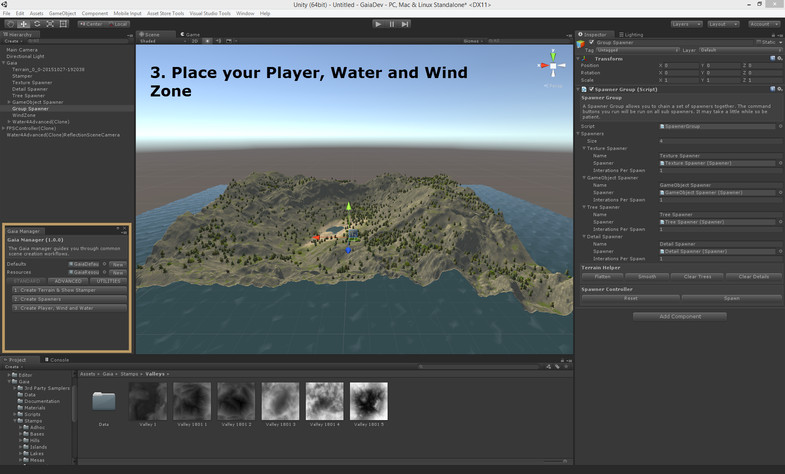Image resolution: width=785 pixels, height=474 pixels.
Task: Open the Data folder icon in Project
Action: pos(104,401)
